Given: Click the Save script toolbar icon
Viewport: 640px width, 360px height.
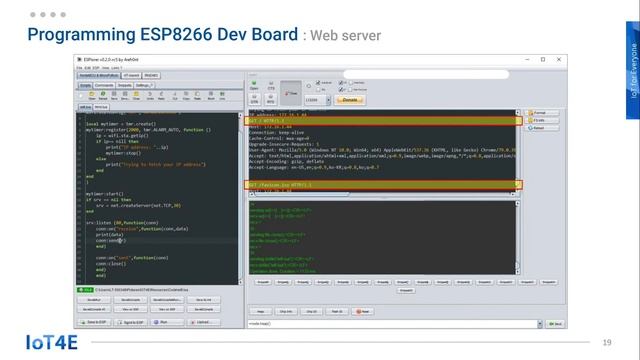Looking at the screenshot, I should tap(114, 96).
